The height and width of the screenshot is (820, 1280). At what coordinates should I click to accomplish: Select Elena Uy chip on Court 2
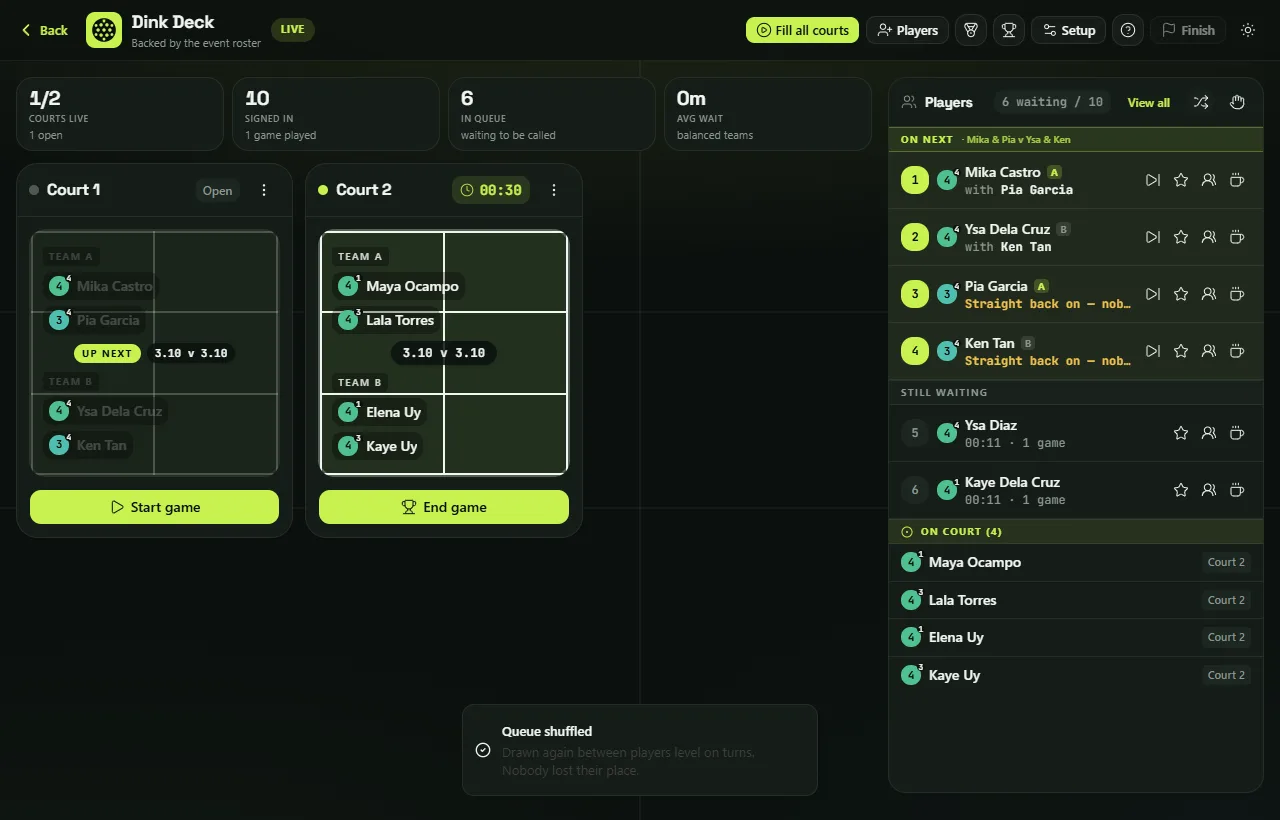(x=379, y=412)
